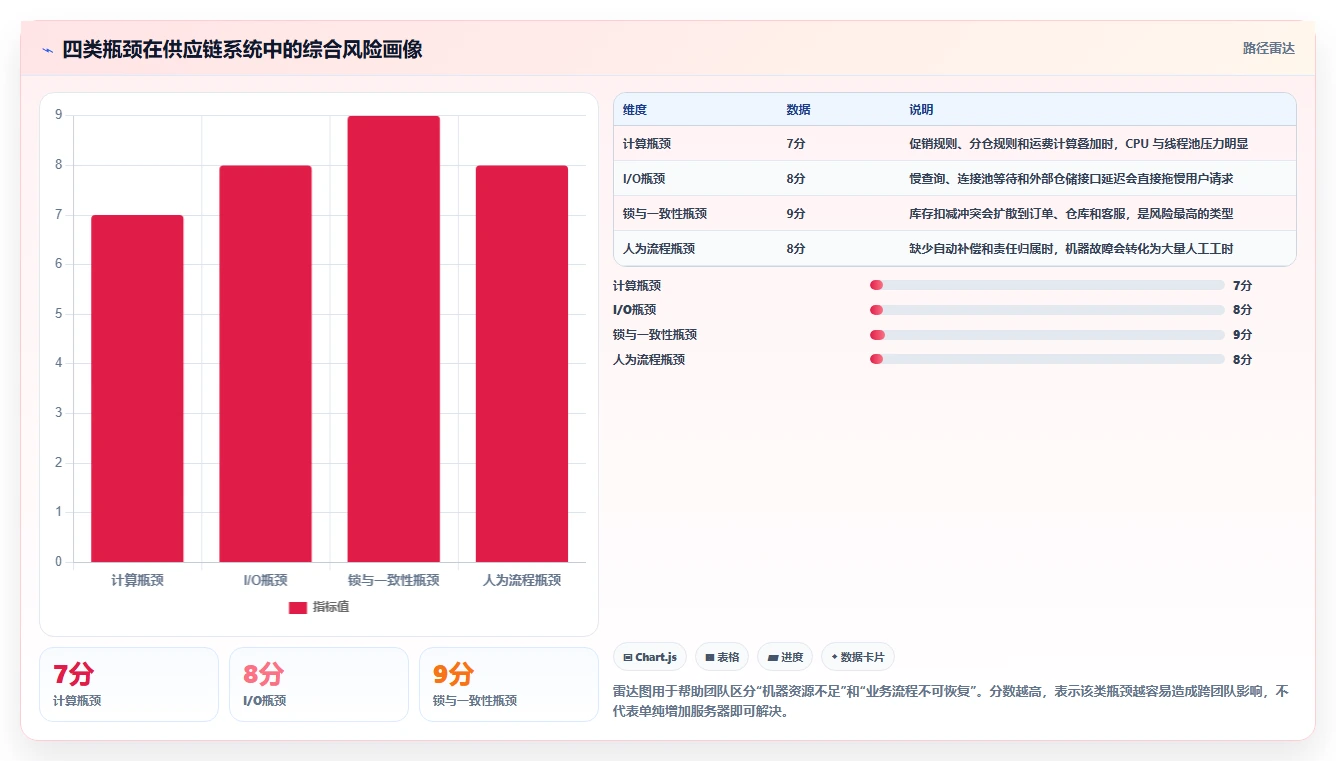The width and height of the screenshot is (1336, 761).
Task: Click the description starting with 促销规则
Action: [1078, 144]
